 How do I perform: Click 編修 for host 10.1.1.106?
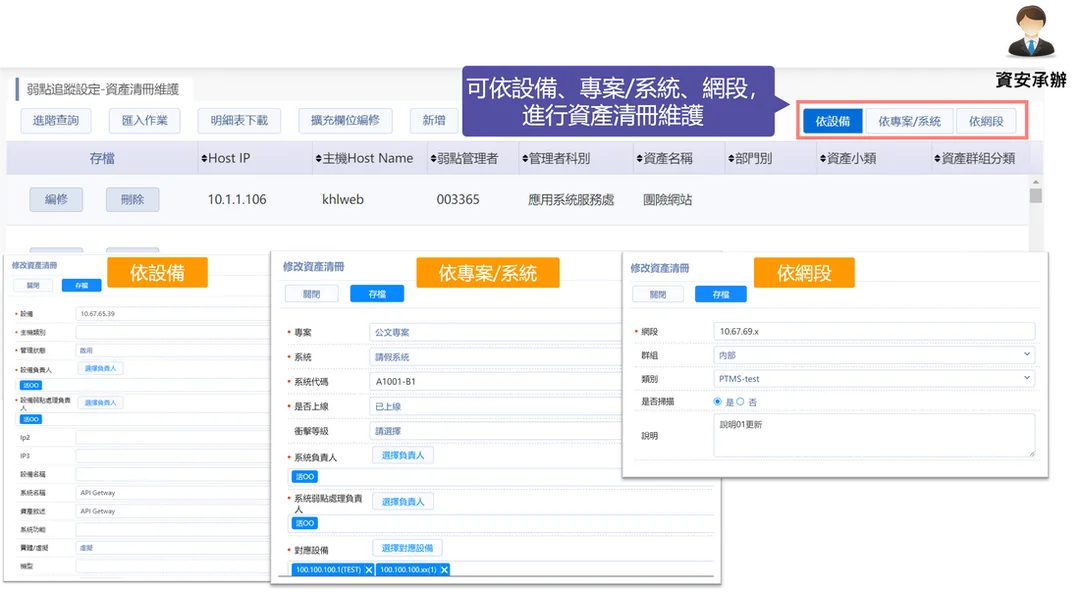tap(56, 199)
